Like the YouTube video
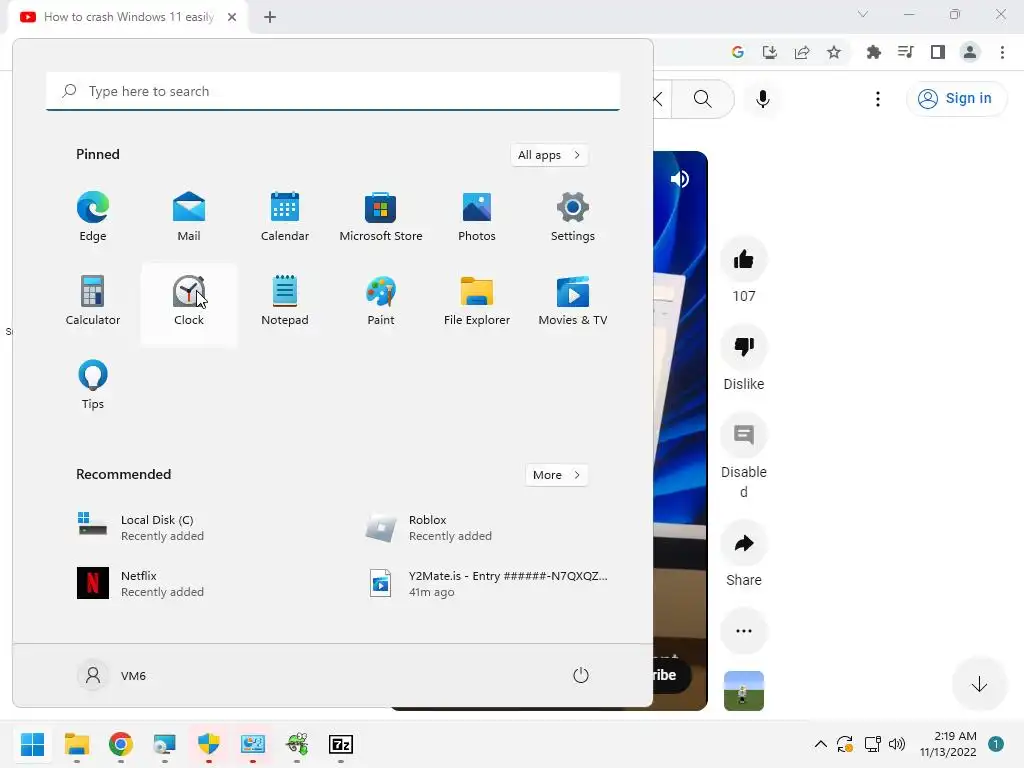The height and width of the screenshot is (768, 1024). pos(744,259)
